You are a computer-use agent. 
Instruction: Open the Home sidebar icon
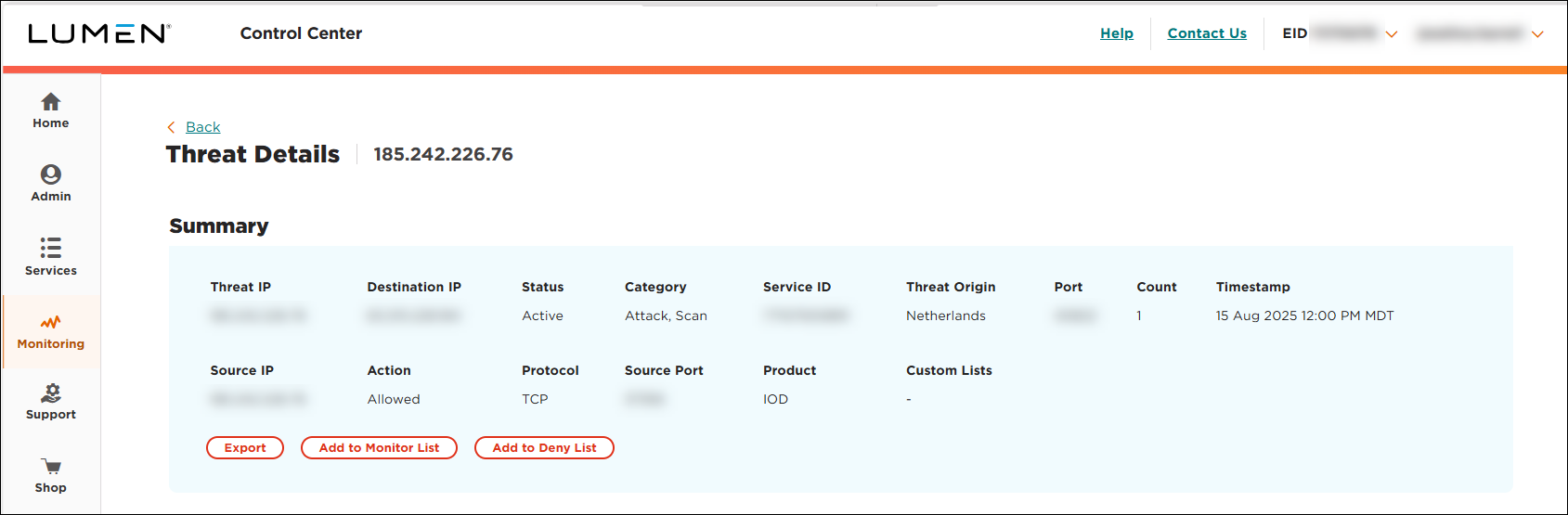[51, 101]
